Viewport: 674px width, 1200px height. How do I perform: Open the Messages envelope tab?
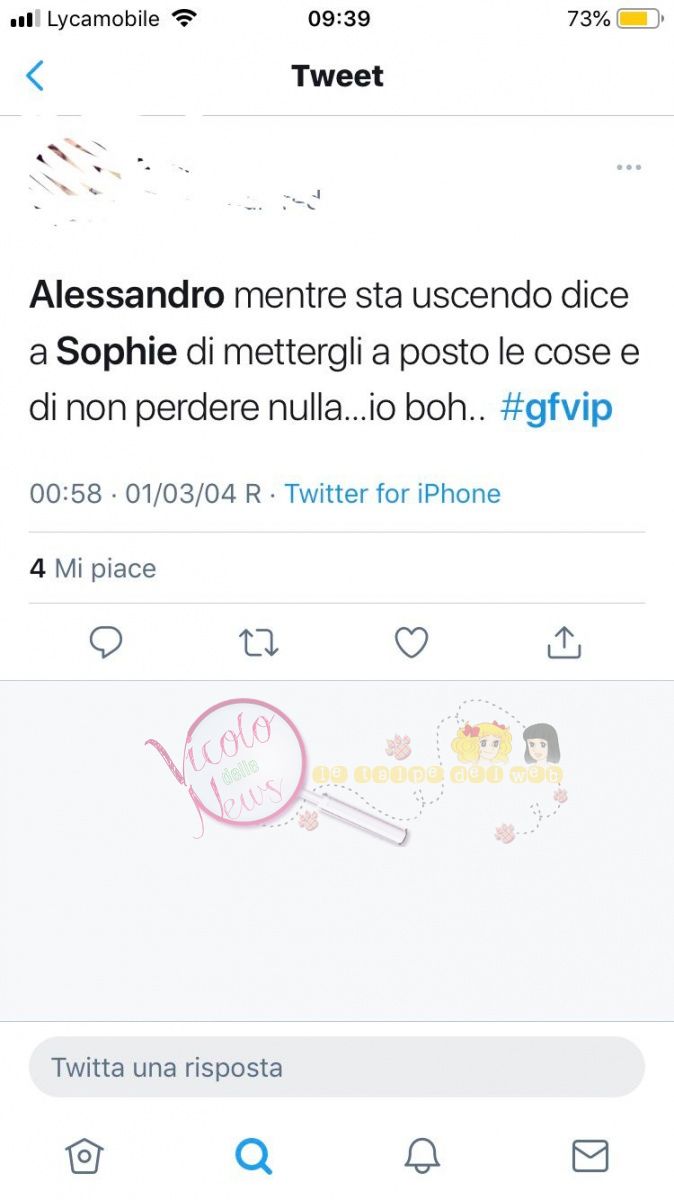coord(590,1156)
